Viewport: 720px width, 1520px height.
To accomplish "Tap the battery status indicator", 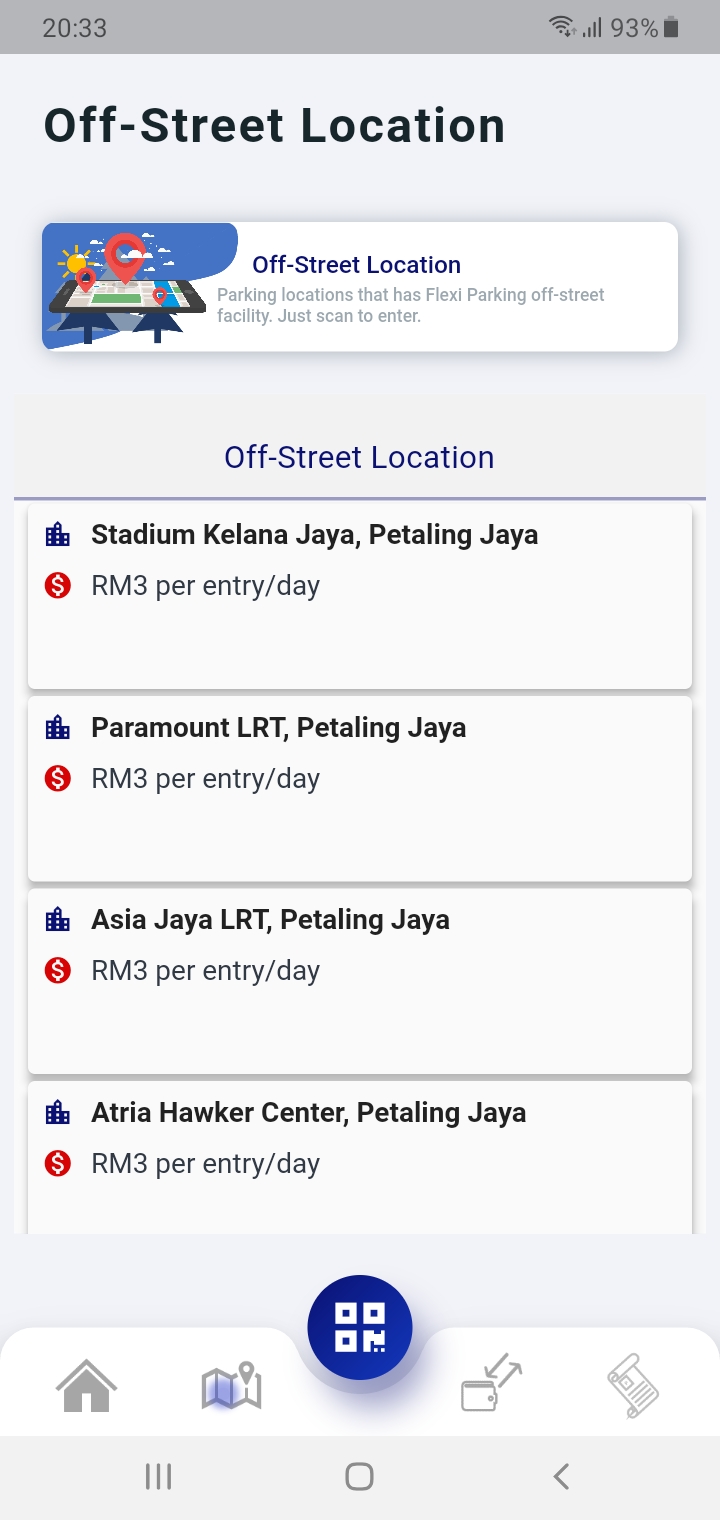I will [x=671, y=28].
